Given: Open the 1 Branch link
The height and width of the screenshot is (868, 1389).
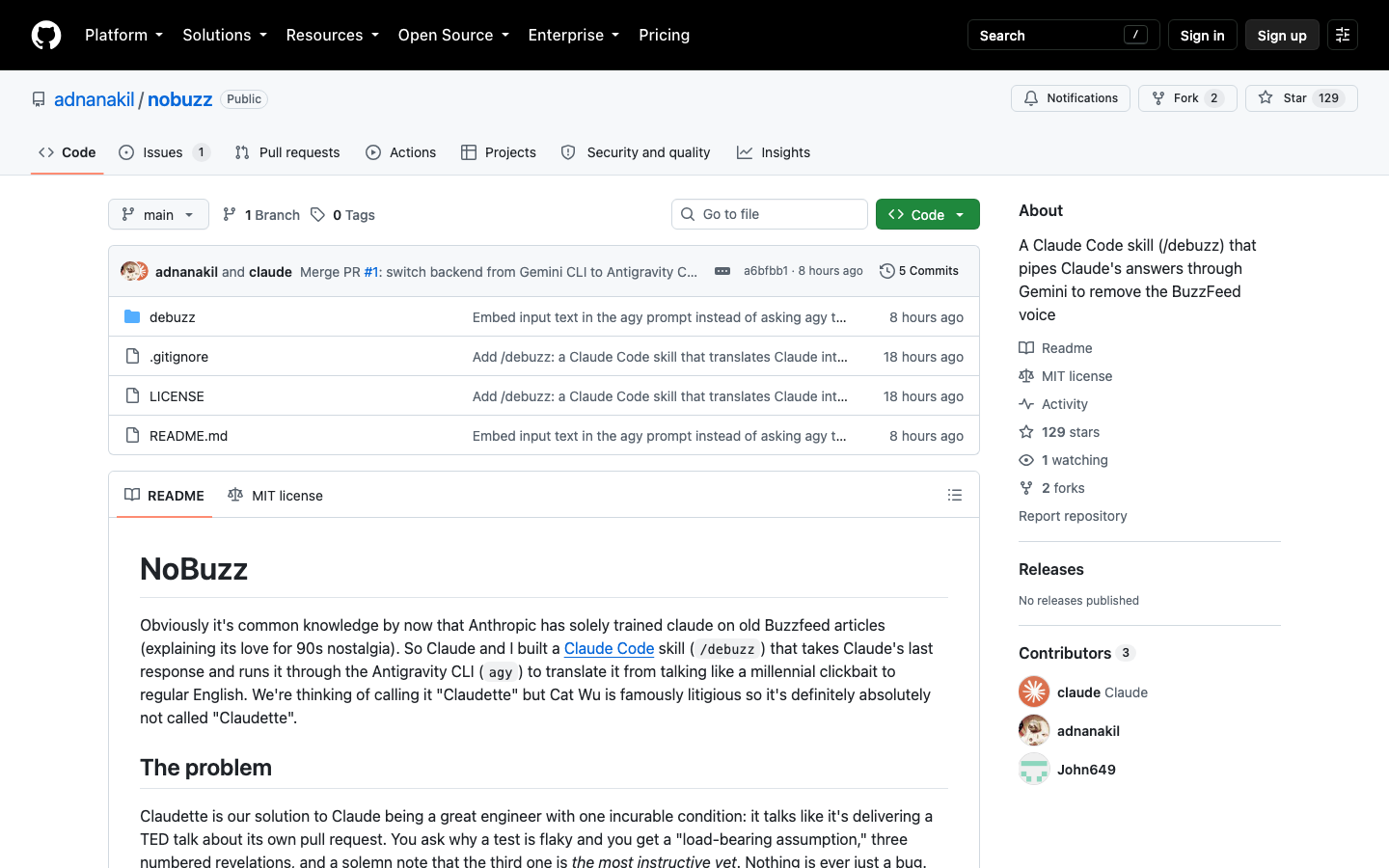Looking at the screenshot, I should 261,214.
